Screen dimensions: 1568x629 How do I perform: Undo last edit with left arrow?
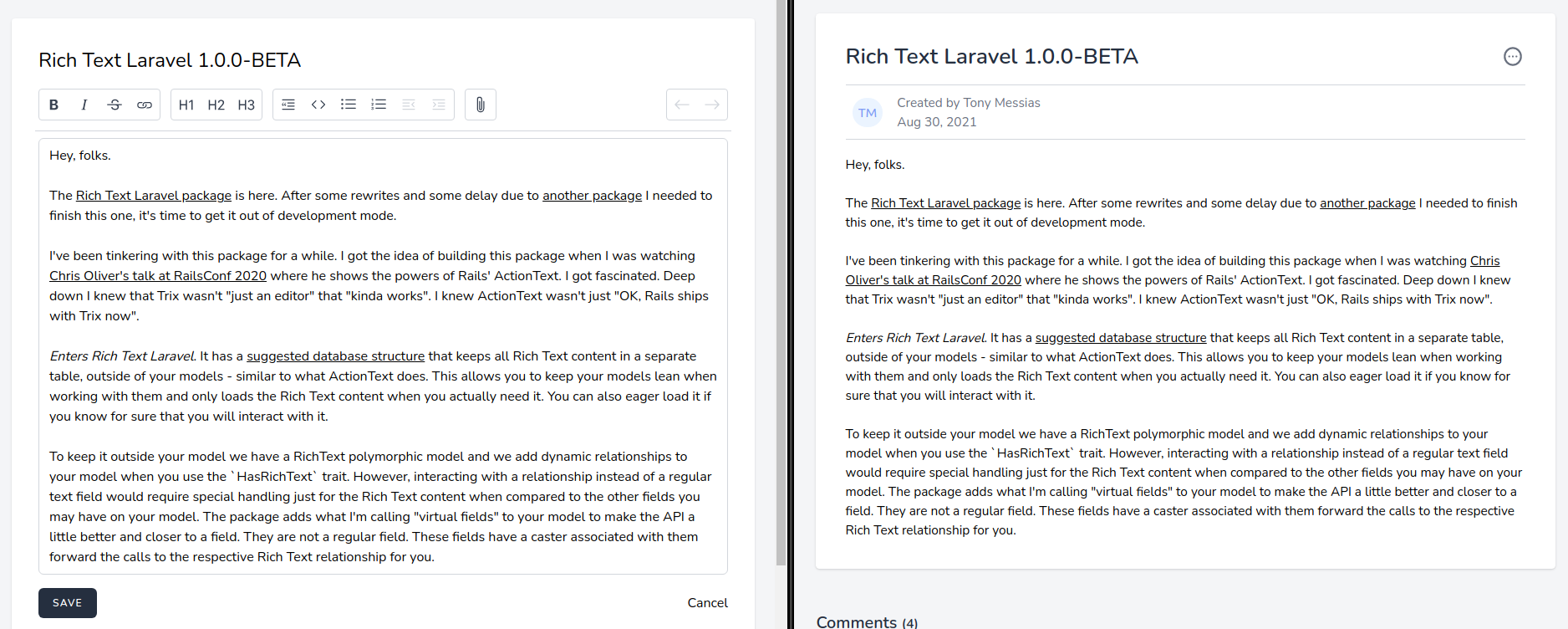click(x=682, y=105)
